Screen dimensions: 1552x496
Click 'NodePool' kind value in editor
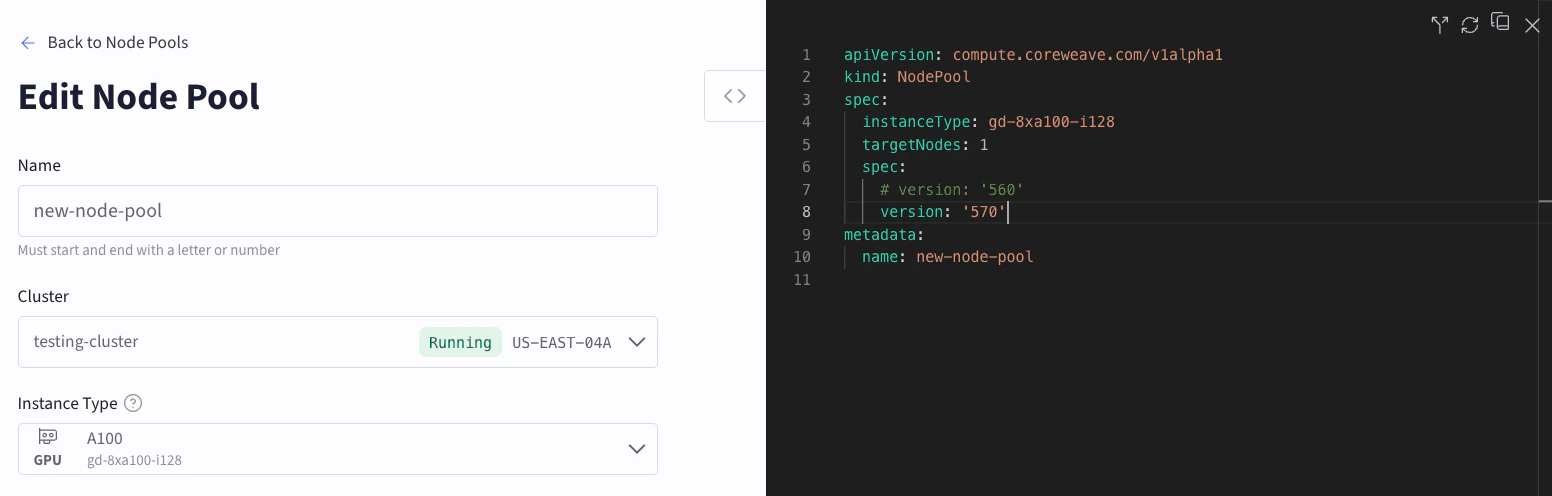[x=934, y=77]
